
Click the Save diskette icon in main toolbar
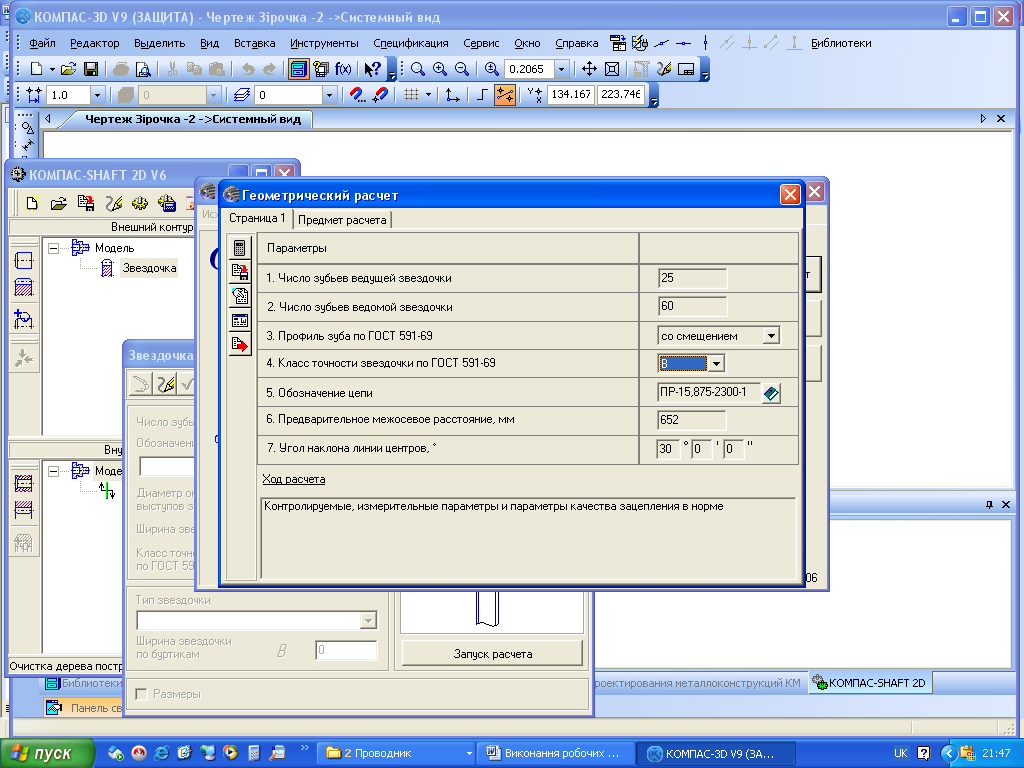tap(91, 69)
